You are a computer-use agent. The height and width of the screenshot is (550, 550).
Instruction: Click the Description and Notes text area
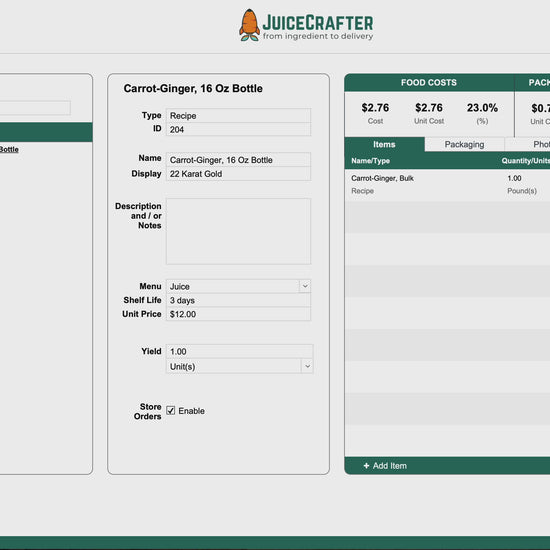239,231
